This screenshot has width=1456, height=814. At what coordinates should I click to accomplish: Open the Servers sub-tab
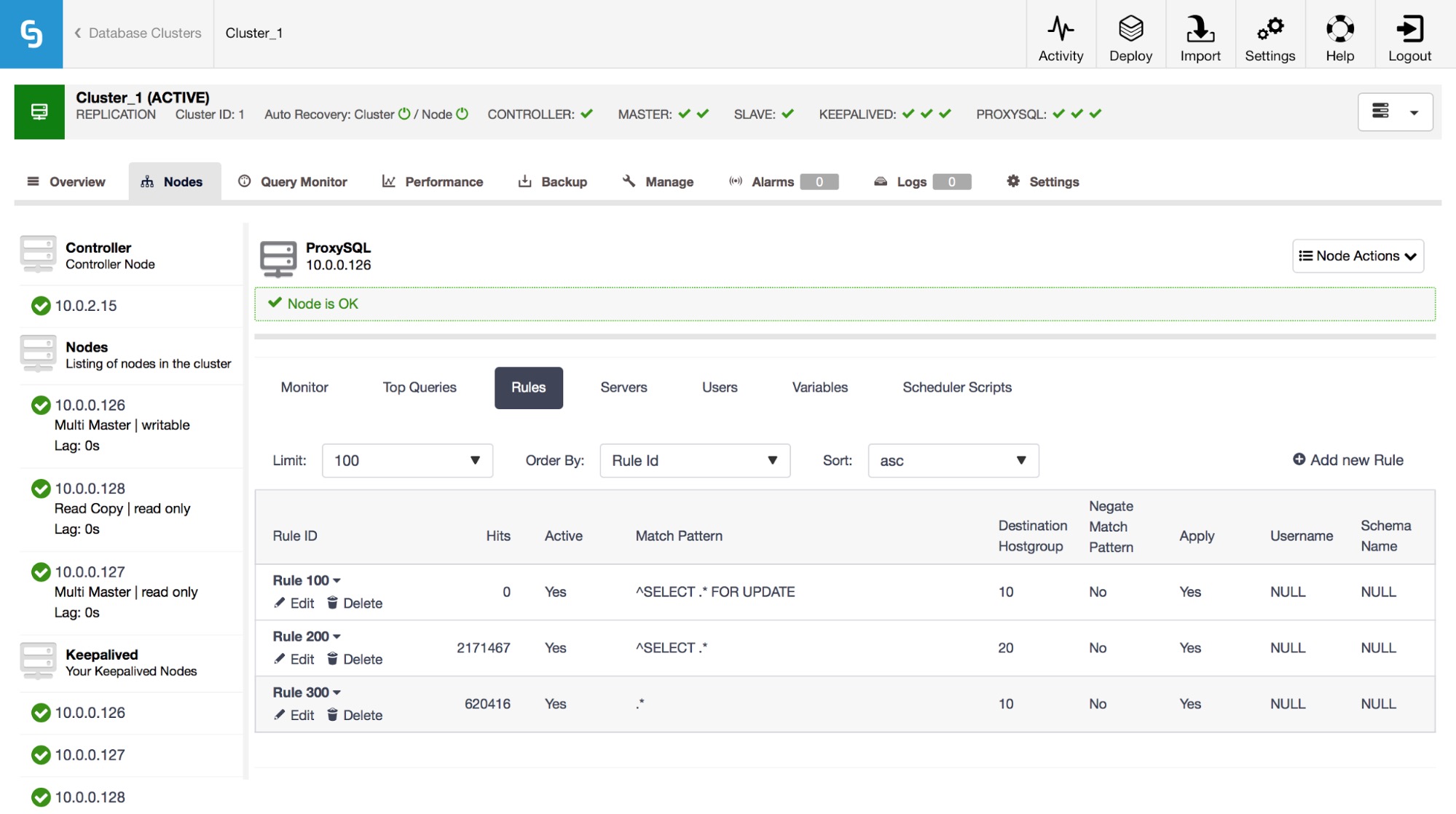pyautogui.click(x=623, y=387)
